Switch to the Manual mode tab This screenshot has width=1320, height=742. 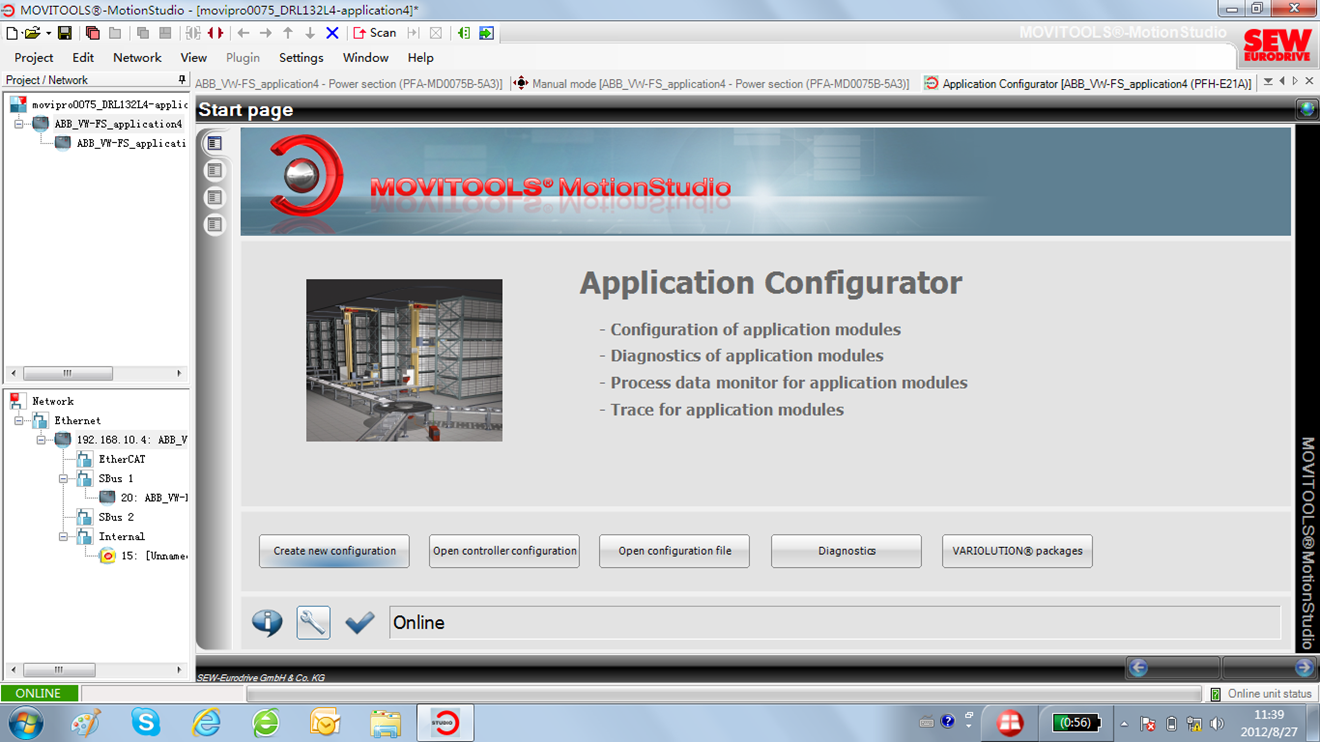(712, 84)
